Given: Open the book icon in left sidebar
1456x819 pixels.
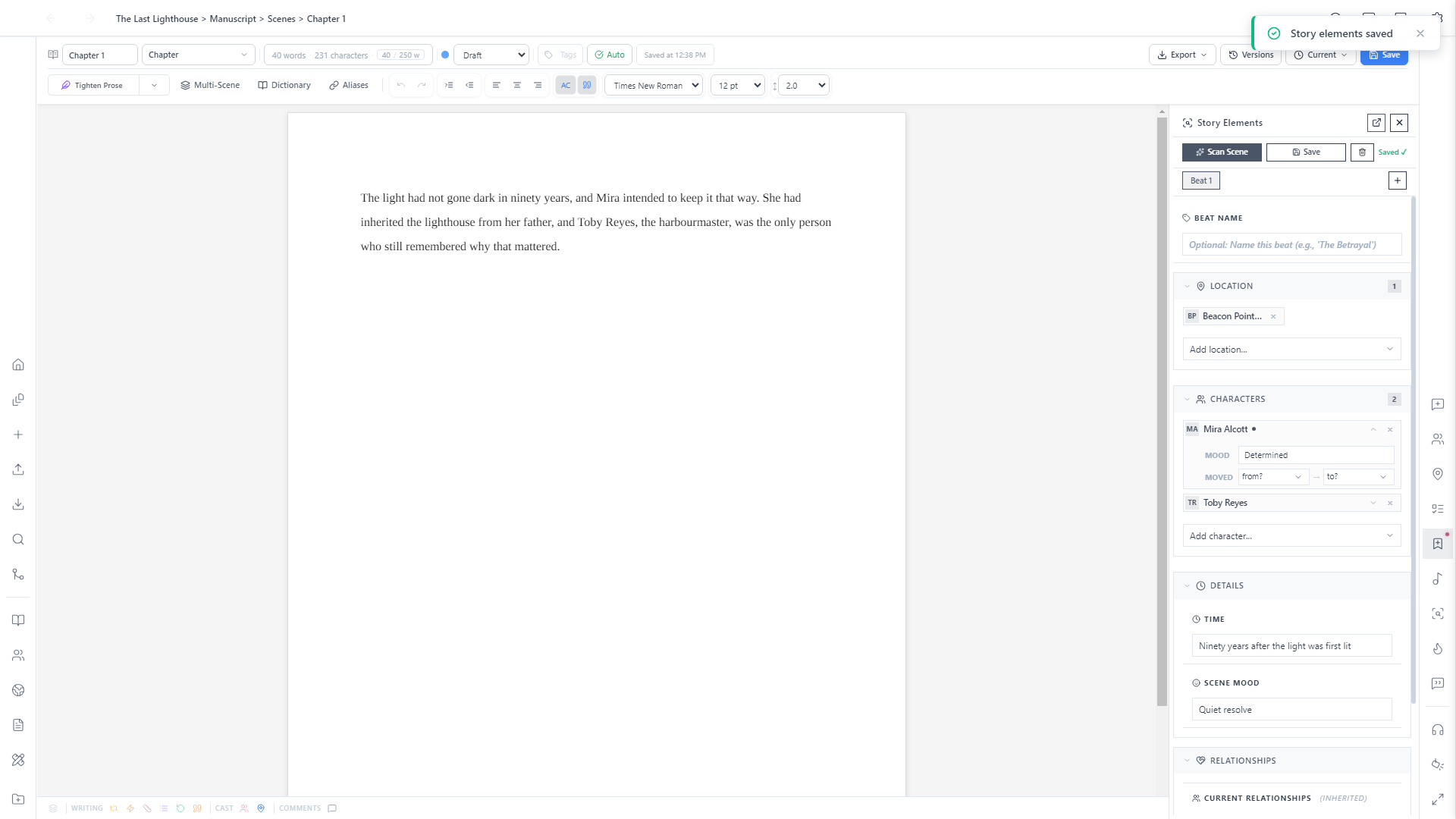Looking at the screenshot, I should 18,620.
